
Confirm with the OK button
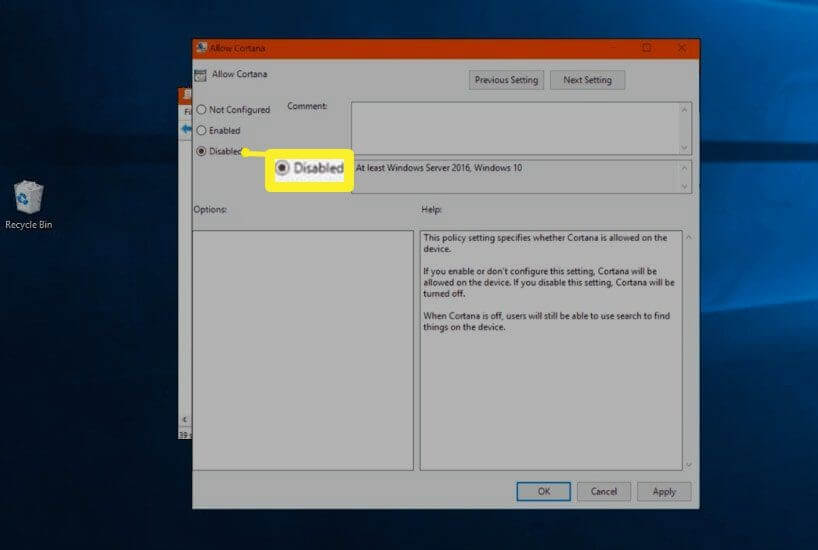[544, 492]
